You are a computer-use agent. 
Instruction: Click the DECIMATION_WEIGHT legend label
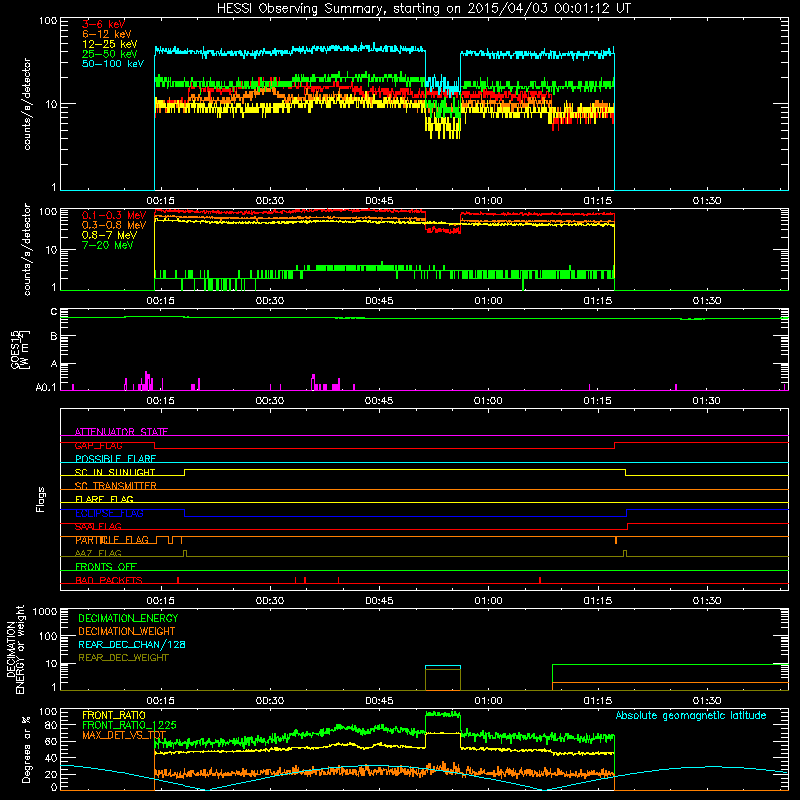pos(127,631)
